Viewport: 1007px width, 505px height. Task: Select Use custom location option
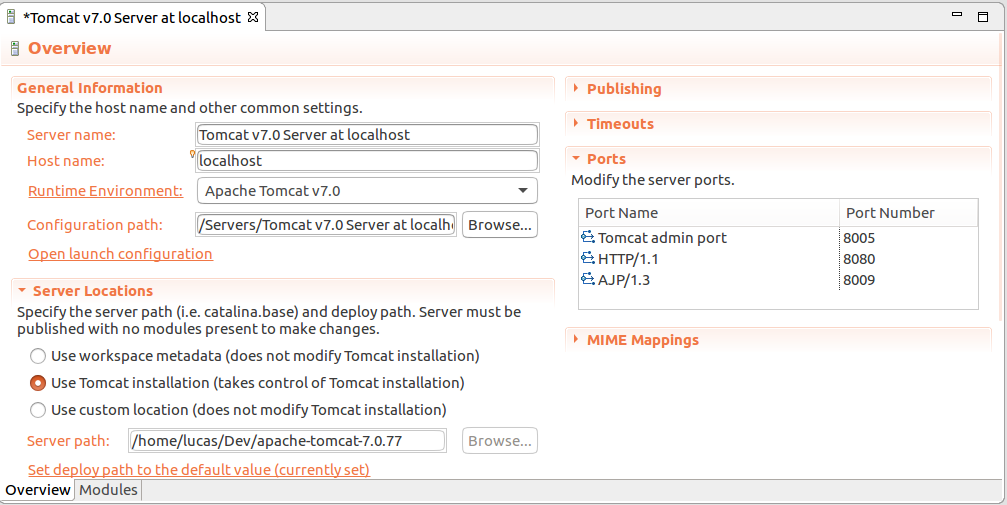point(38,410)
